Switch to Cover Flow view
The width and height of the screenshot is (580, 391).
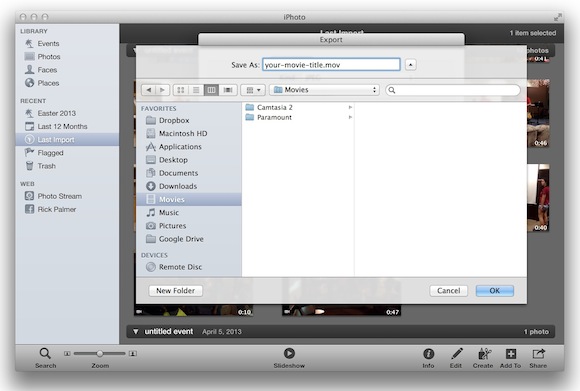[x=228, y=90]
